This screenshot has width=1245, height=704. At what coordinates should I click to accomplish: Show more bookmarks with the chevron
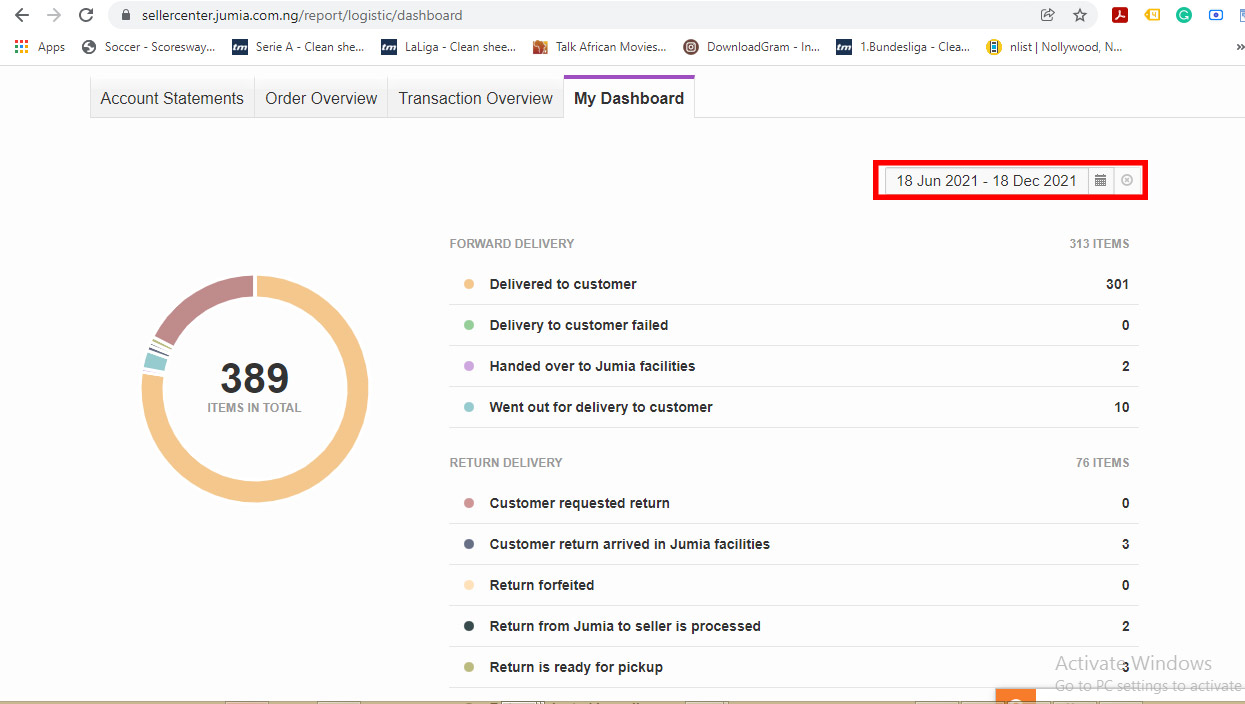[1240, 47]
